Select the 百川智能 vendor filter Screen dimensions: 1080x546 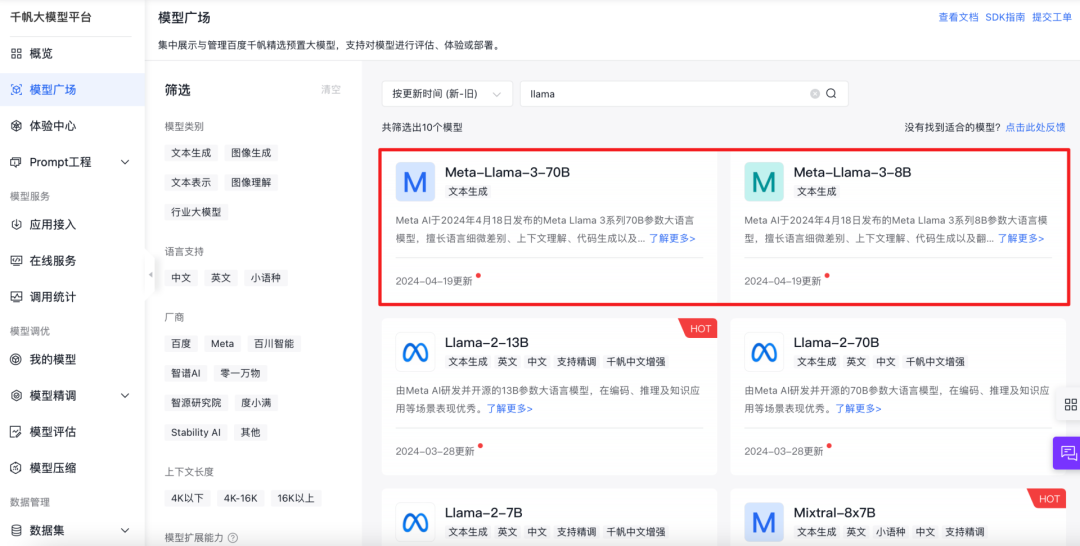point(274,344)
